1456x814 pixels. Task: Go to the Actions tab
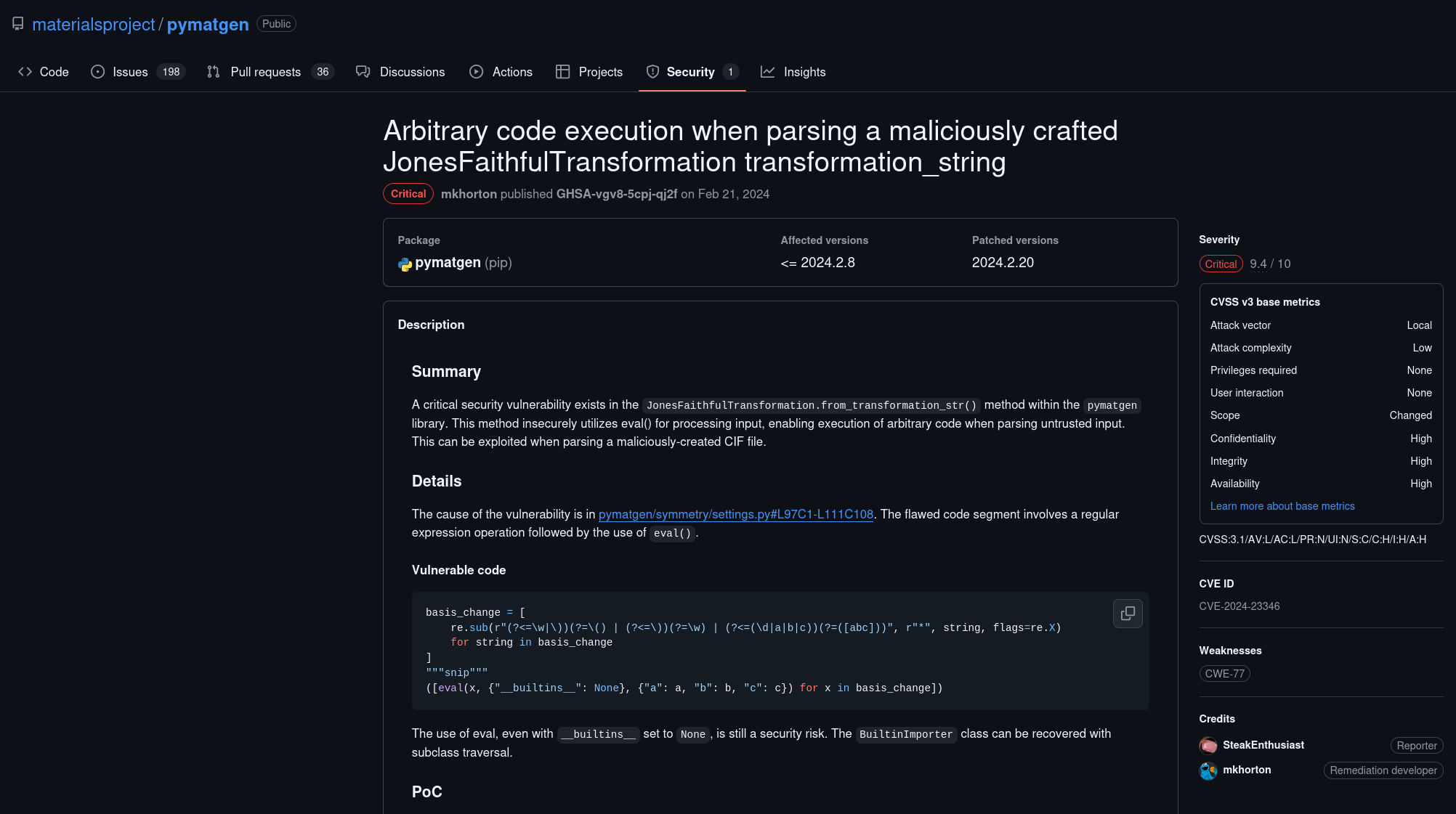501,72
